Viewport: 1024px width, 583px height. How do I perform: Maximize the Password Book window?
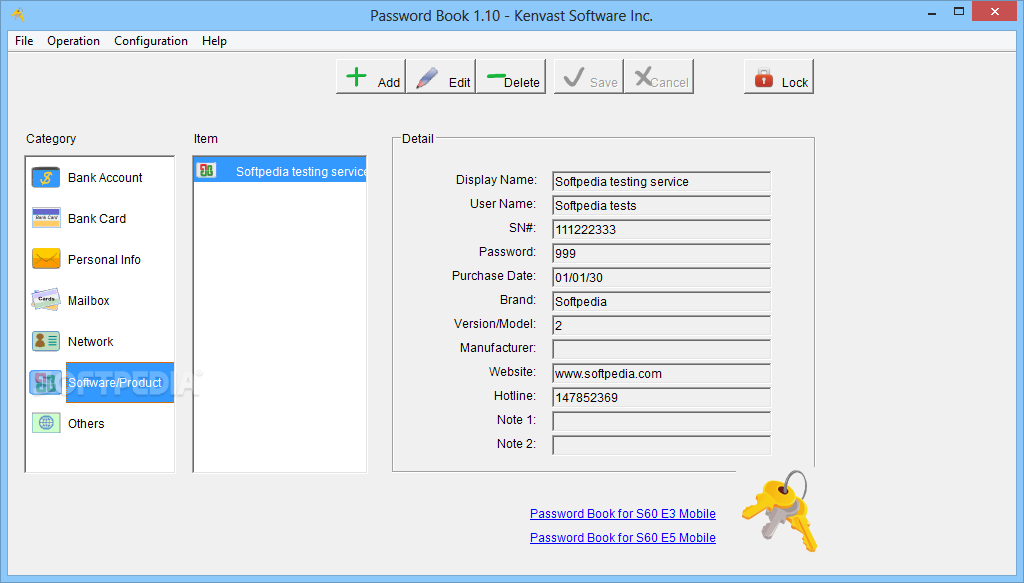click(x=959, y=12)
